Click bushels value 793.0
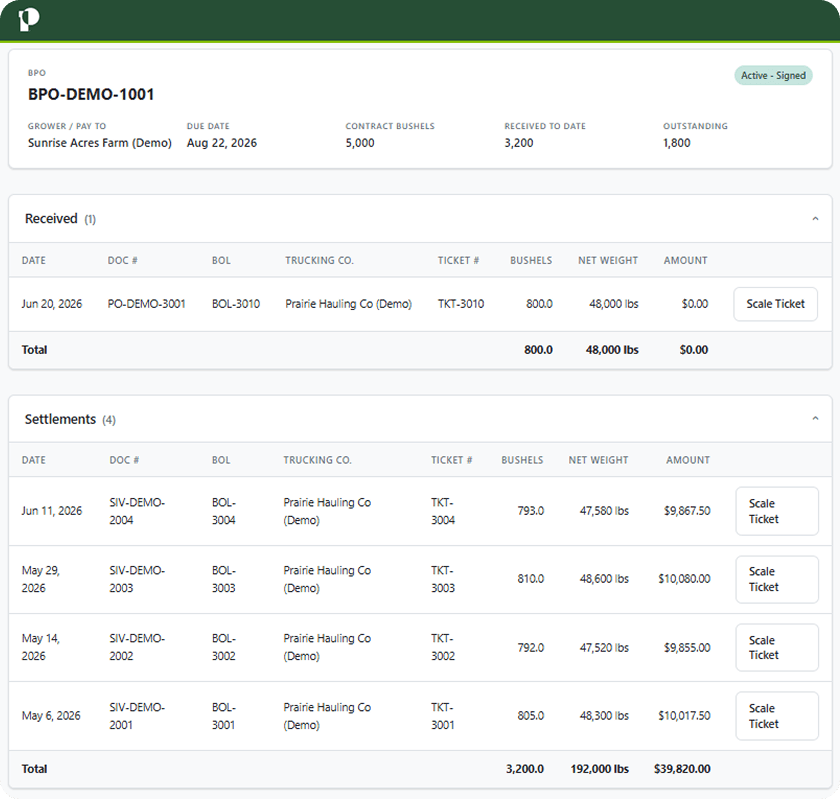840x799 pixels. pos(530,511)
